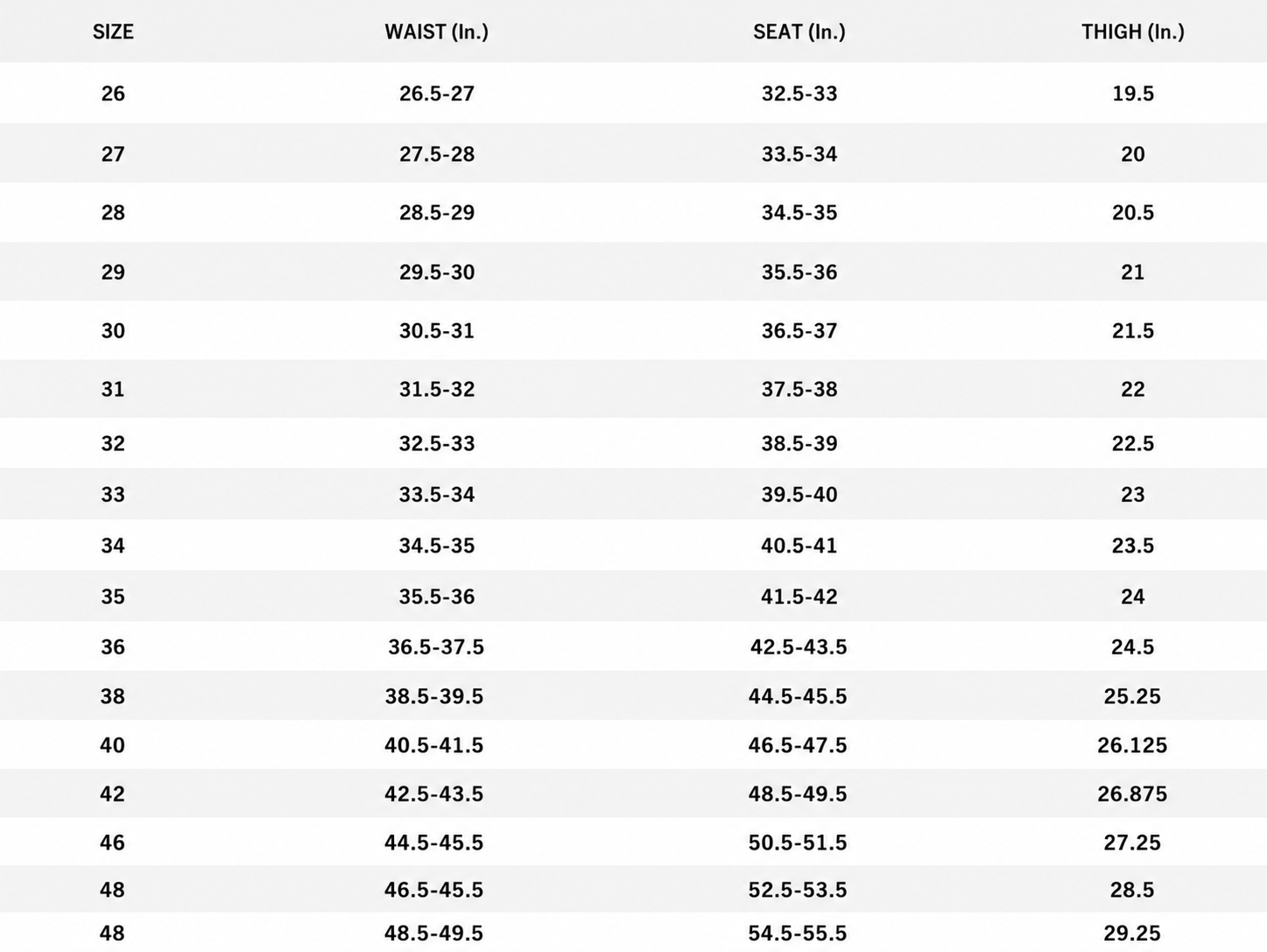Click the WAIST (In.) column header

[436, 32]
